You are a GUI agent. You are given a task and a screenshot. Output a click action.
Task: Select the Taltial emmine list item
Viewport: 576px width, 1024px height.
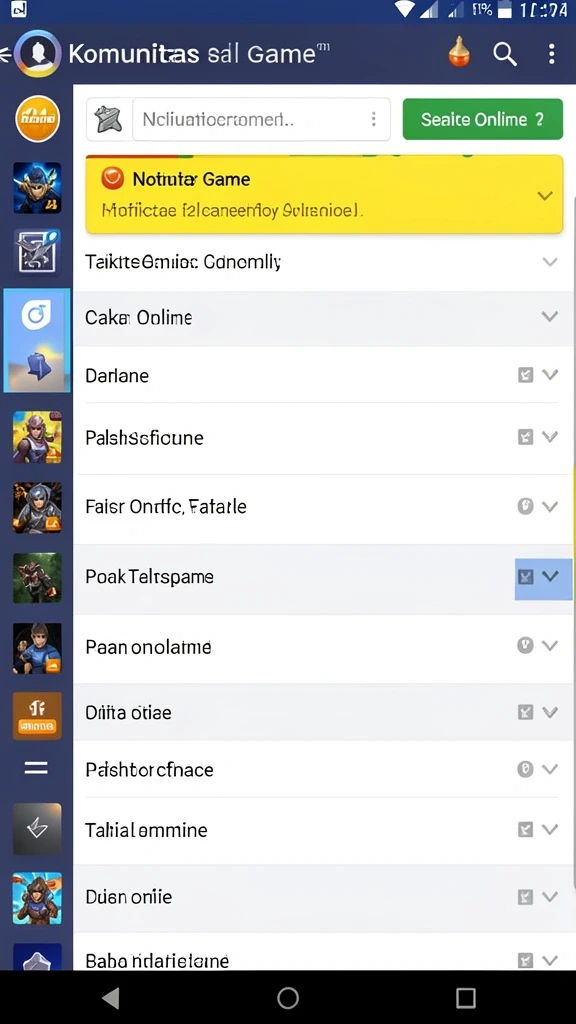tap(323, 830)
